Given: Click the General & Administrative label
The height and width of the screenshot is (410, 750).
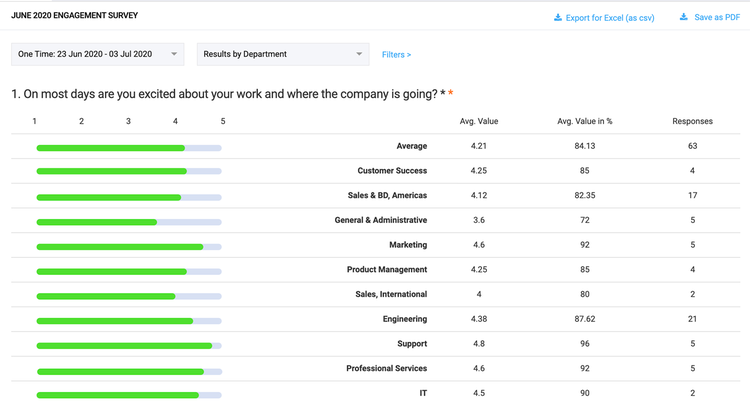Looking at the screenshot, I should click(380, 220).
